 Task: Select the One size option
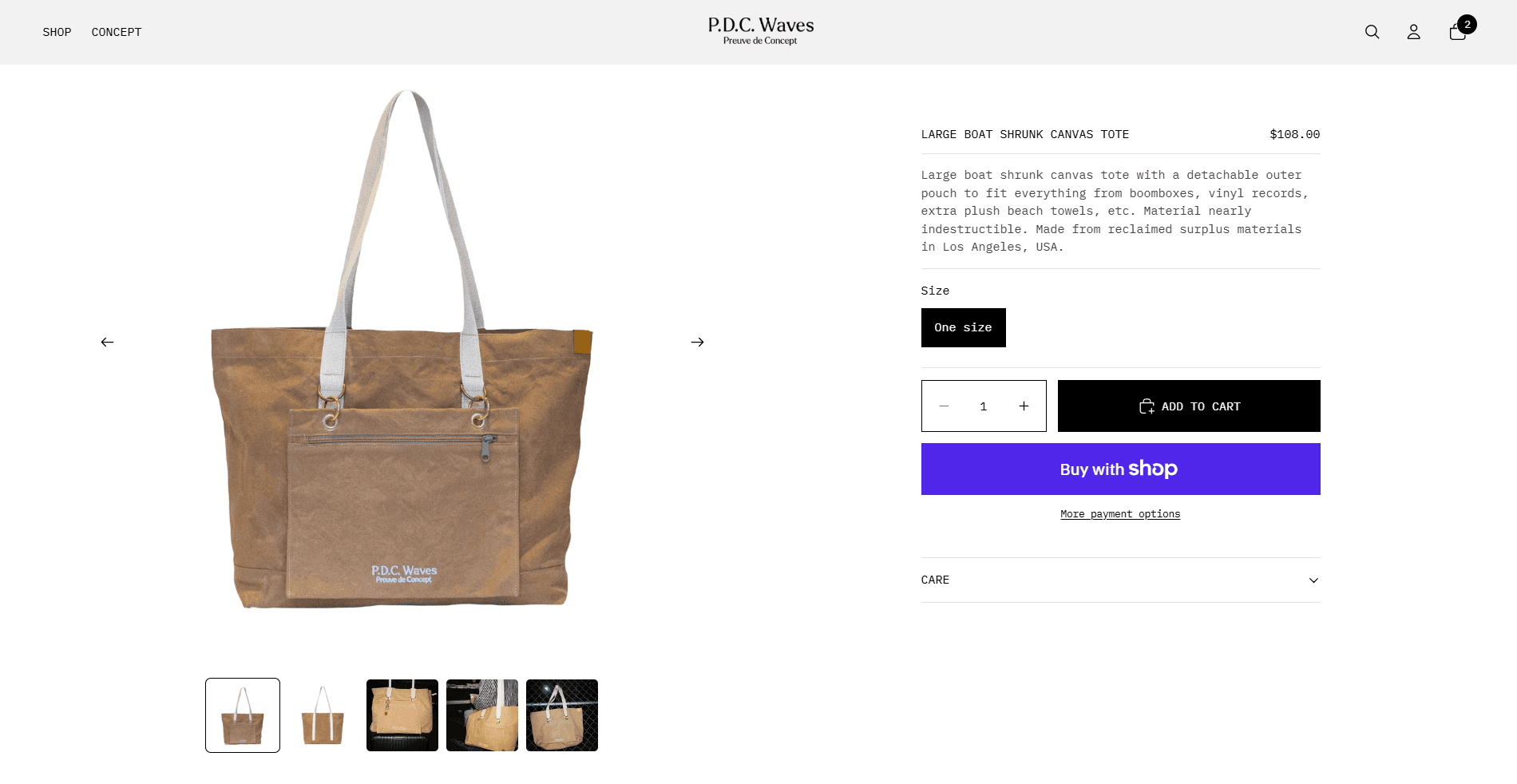click(x=963, y=327)
